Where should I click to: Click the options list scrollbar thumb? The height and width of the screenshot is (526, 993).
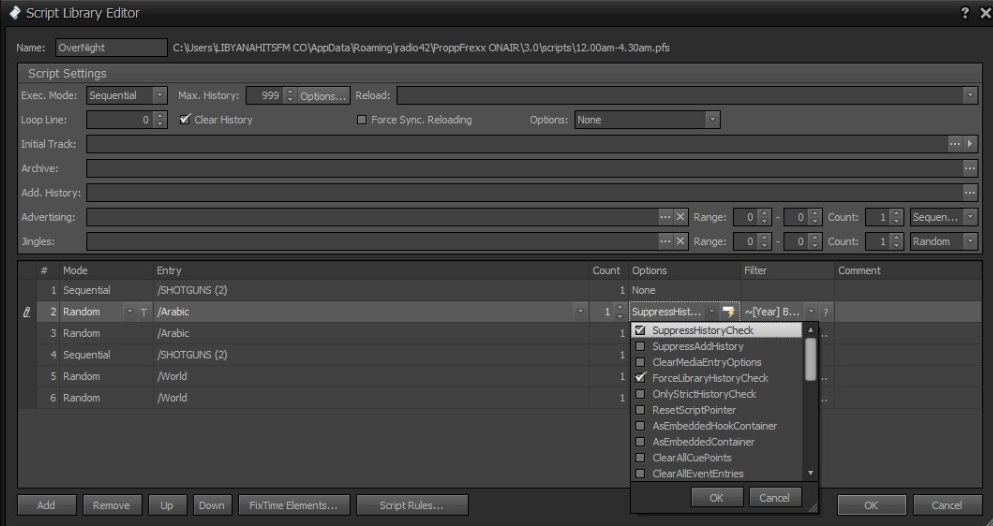(811, 359)
